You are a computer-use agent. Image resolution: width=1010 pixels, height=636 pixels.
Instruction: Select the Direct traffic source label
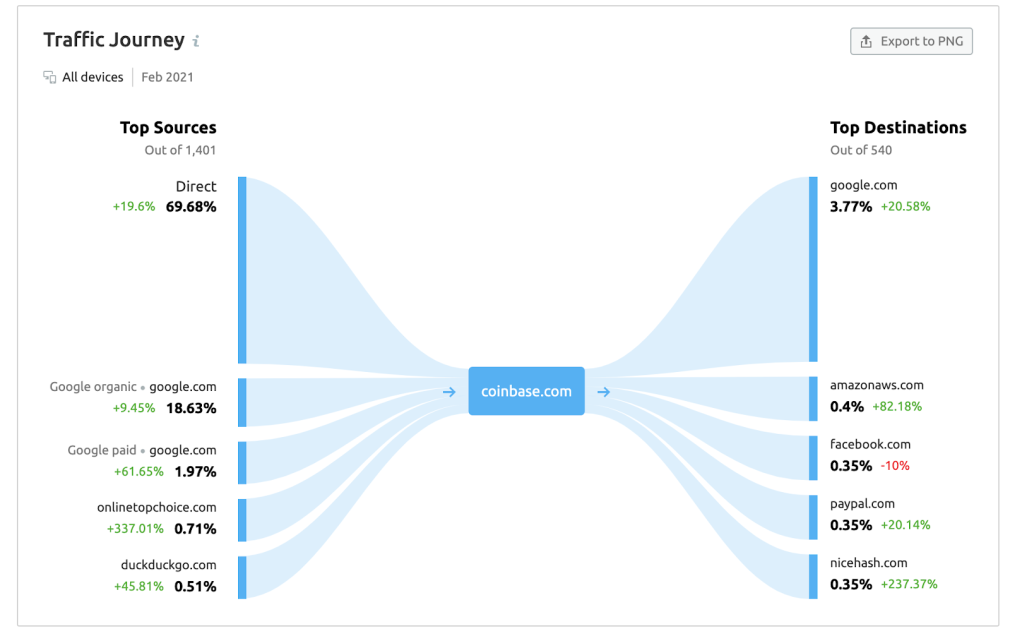pyautogui.click(x=196, y=187)
